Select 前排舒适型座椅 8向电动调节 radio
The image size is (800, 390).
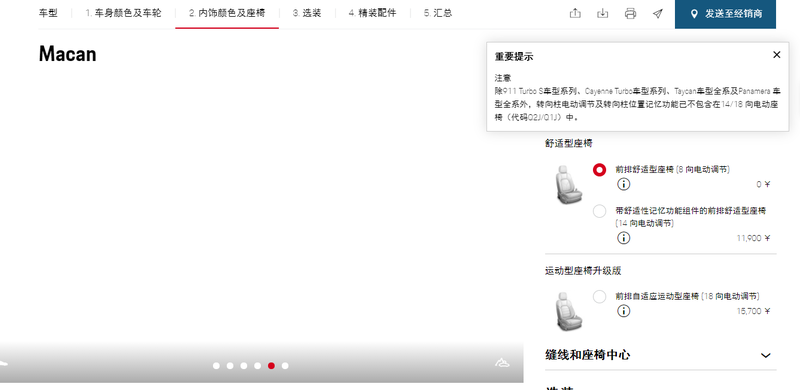(x=599, y=170)
